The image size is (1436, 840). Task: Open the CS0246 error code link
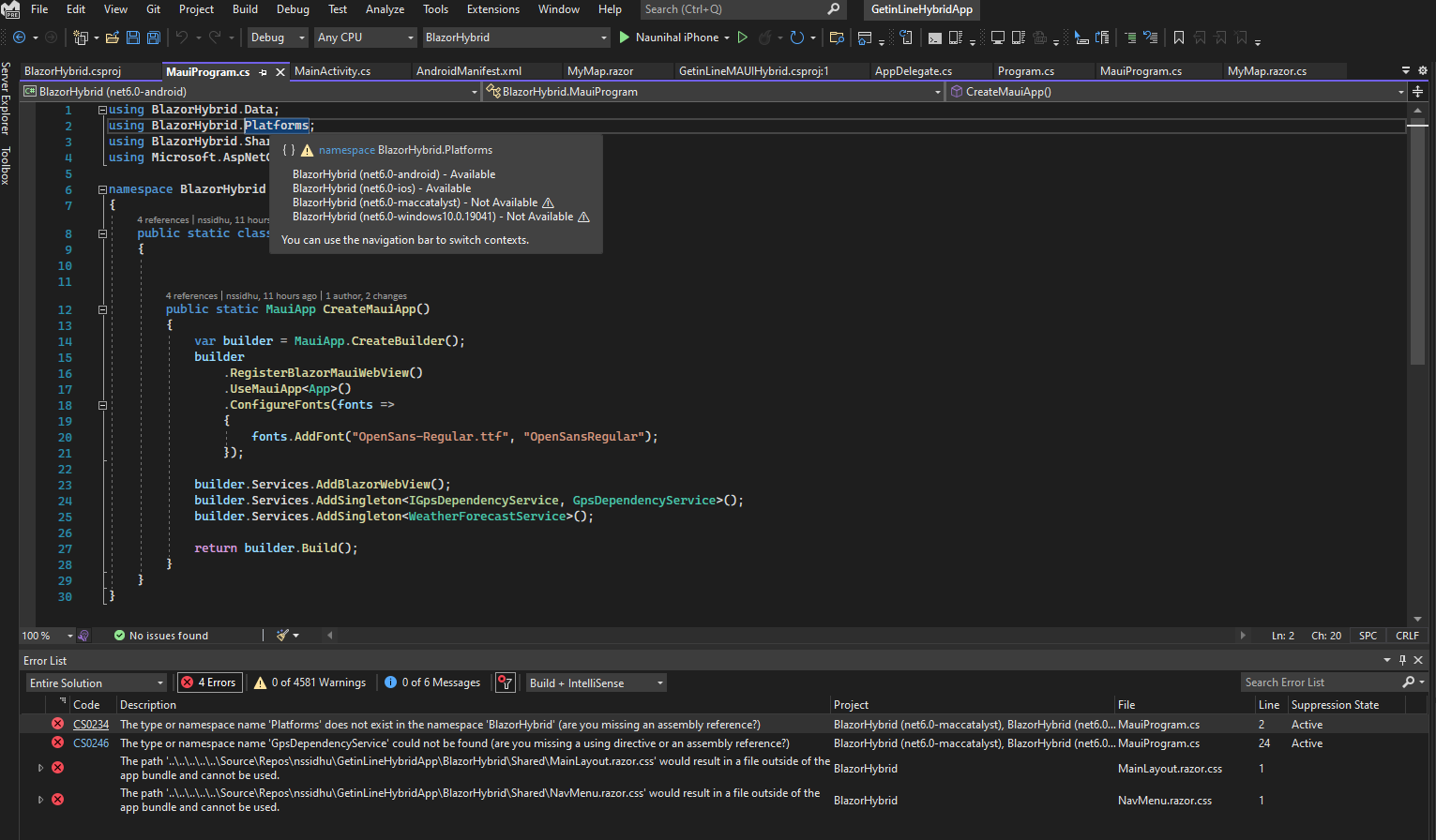click(x=91, y=743)
